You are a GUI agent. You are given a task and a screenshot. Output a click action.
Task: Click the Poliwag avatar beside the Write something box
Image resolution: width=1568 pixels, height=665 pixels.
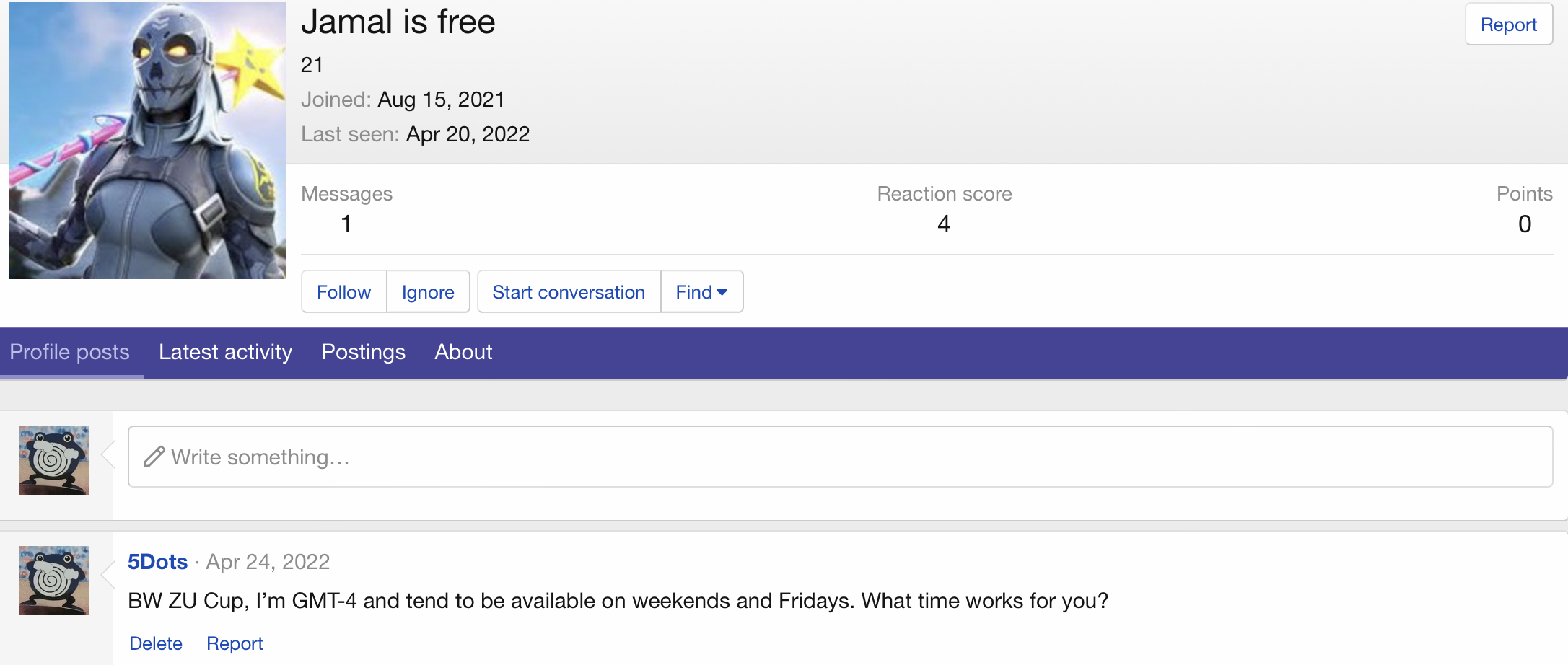54,460
